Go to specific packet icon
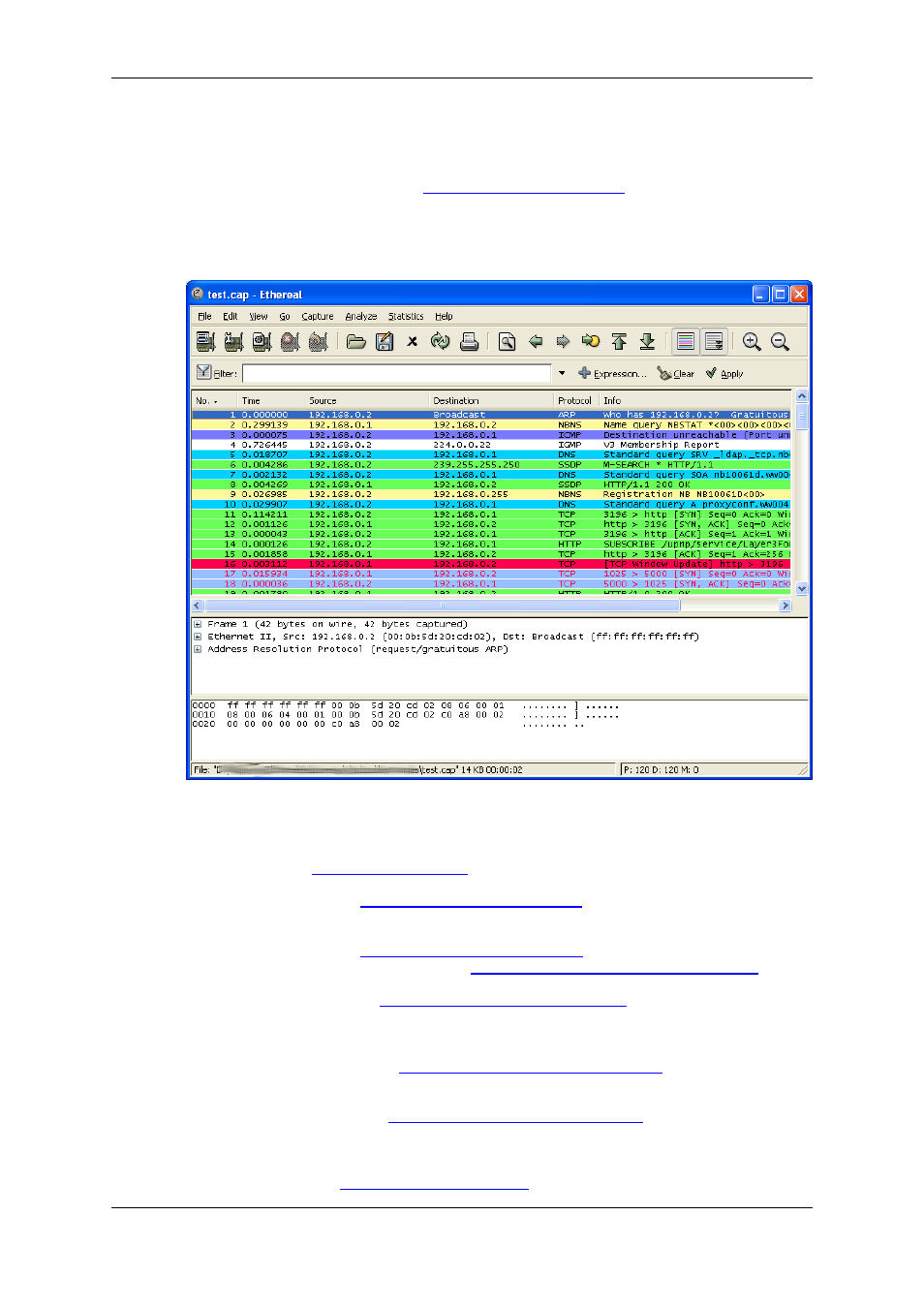Image resolution: width=924 pixels, height=1309 pixels. [x=591, y=341]
